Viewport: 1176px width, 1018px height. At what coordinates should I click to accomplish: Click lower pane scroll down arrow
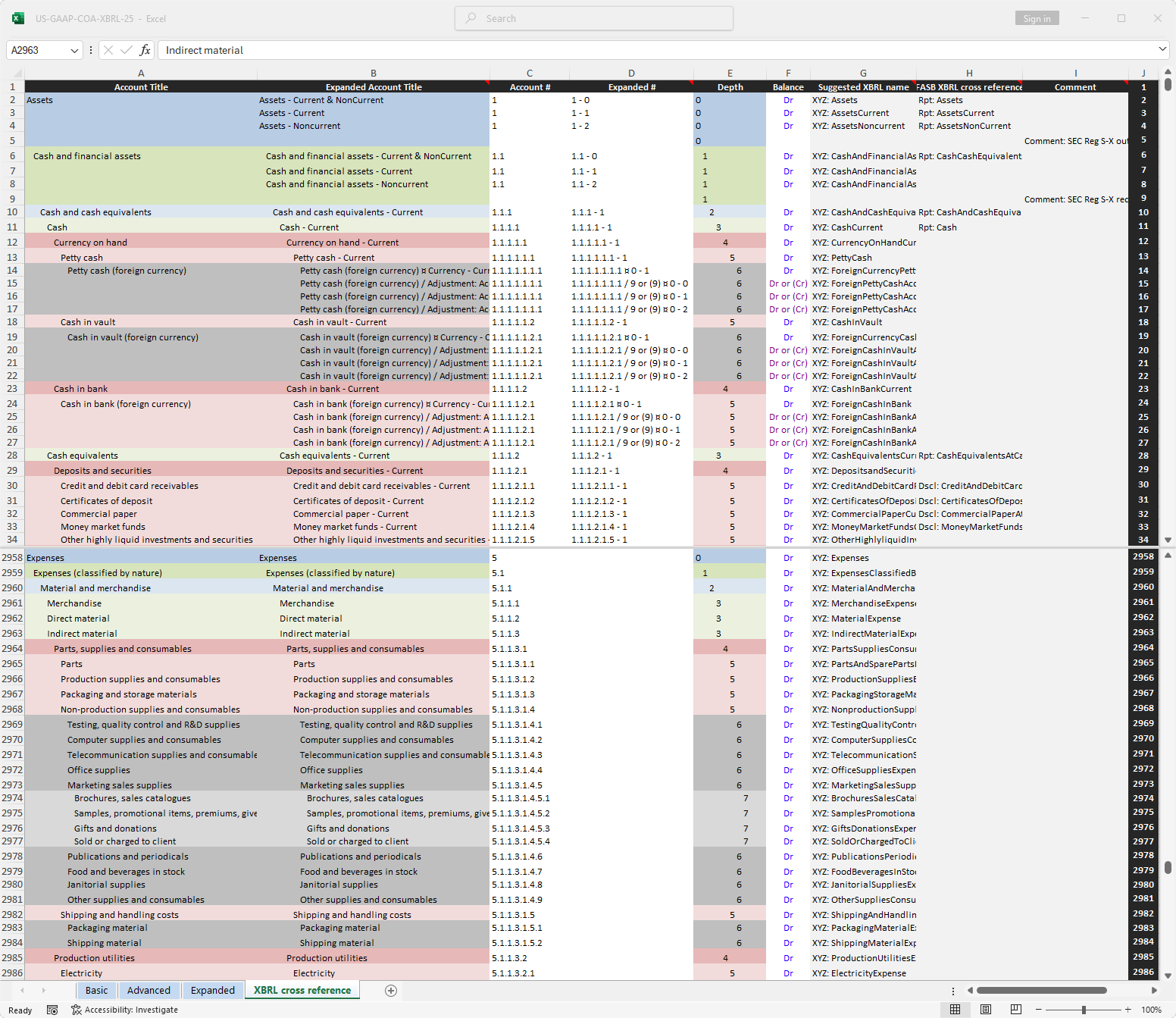(x=1168, y=976)
